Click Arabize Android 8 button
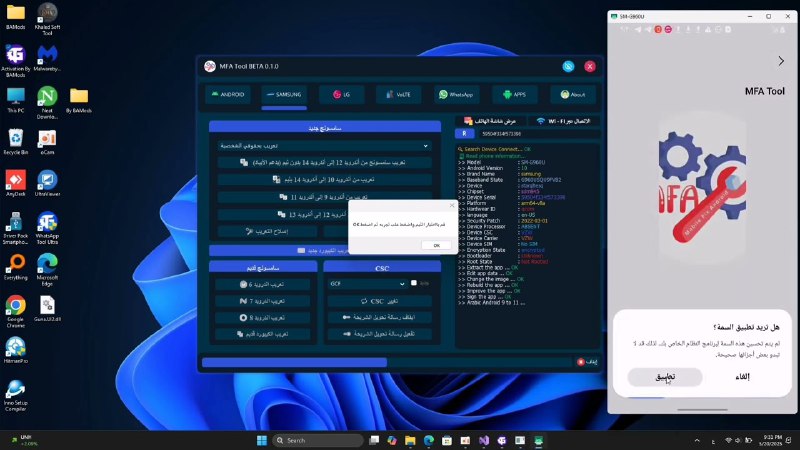 click(262, 317)
